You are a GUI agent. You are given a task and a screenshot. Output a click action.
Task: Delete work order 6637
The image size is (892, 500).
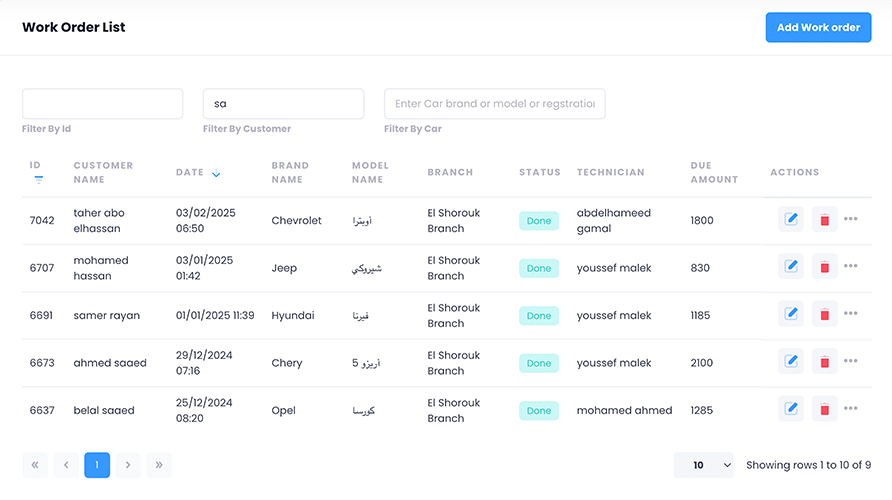coord(824,409)
